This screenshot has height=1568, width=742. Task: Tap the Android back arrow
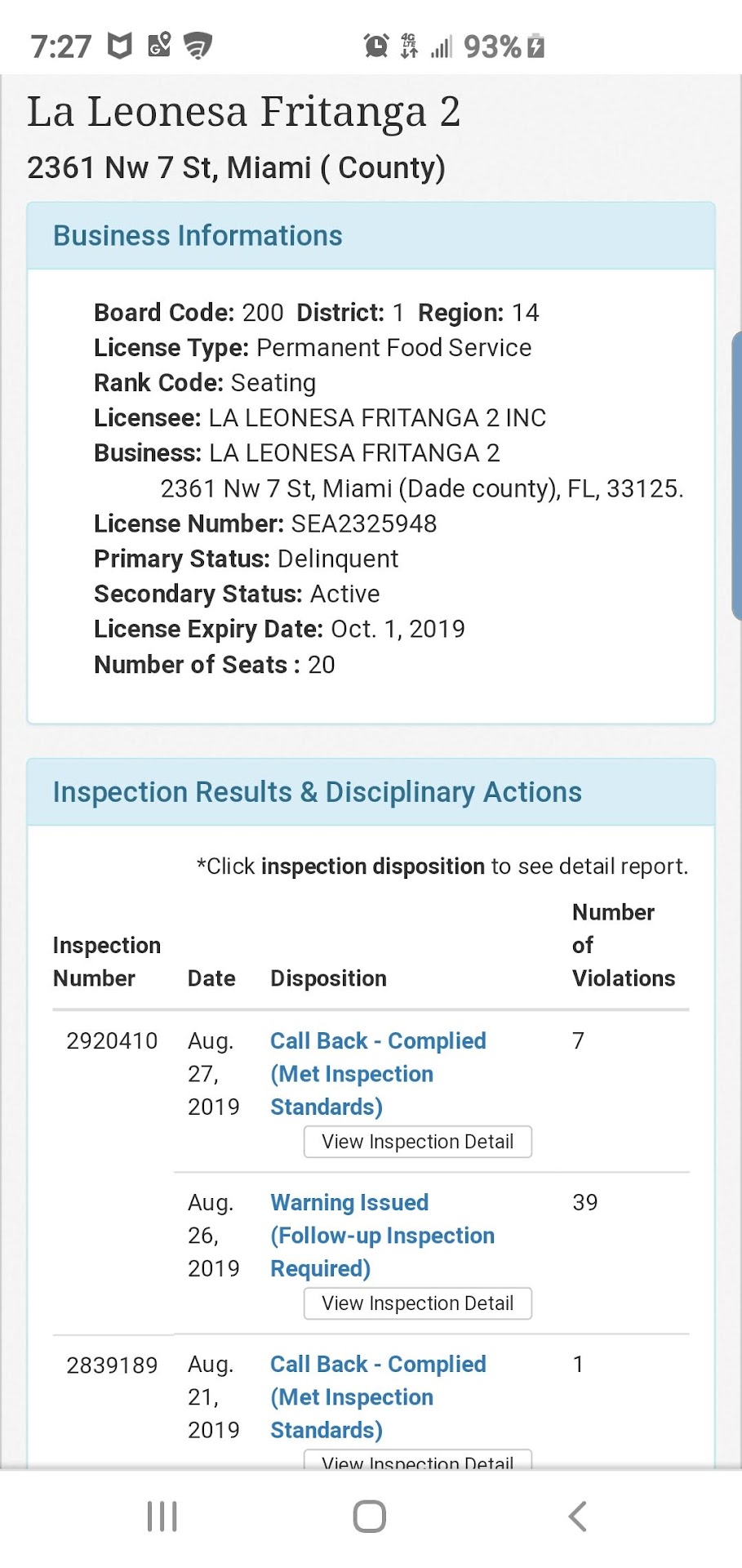(577, 1517)
